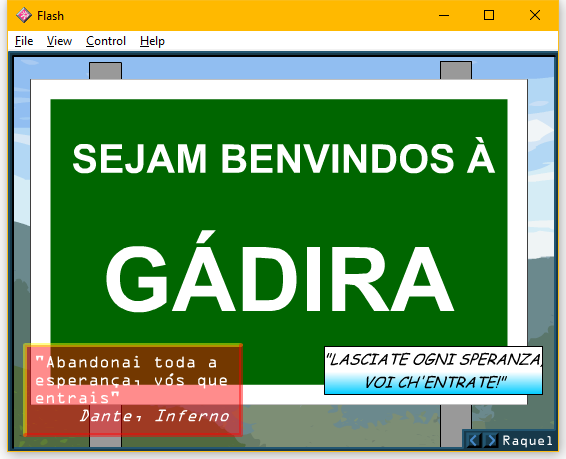Advance to next page with right arrow
The width and height of the screenshot is (566, 459).
click(491, 440)
